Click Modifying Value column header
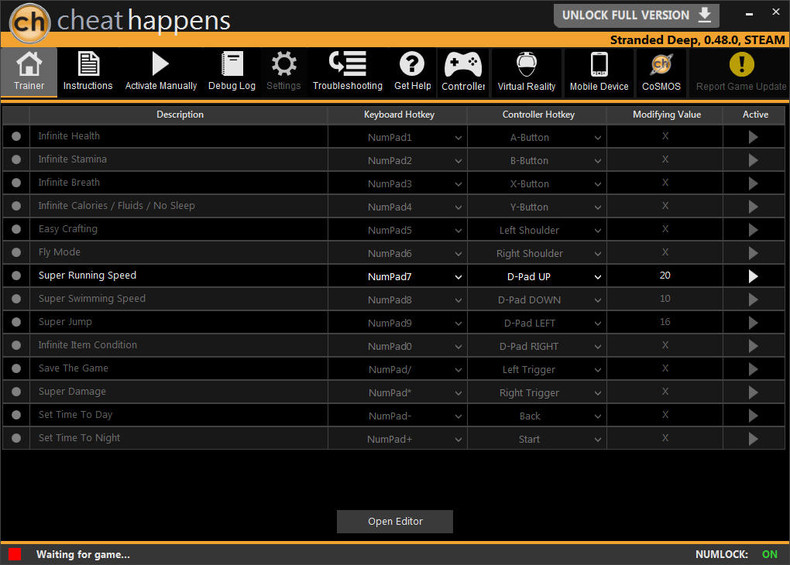 click(x=666, y=114)
